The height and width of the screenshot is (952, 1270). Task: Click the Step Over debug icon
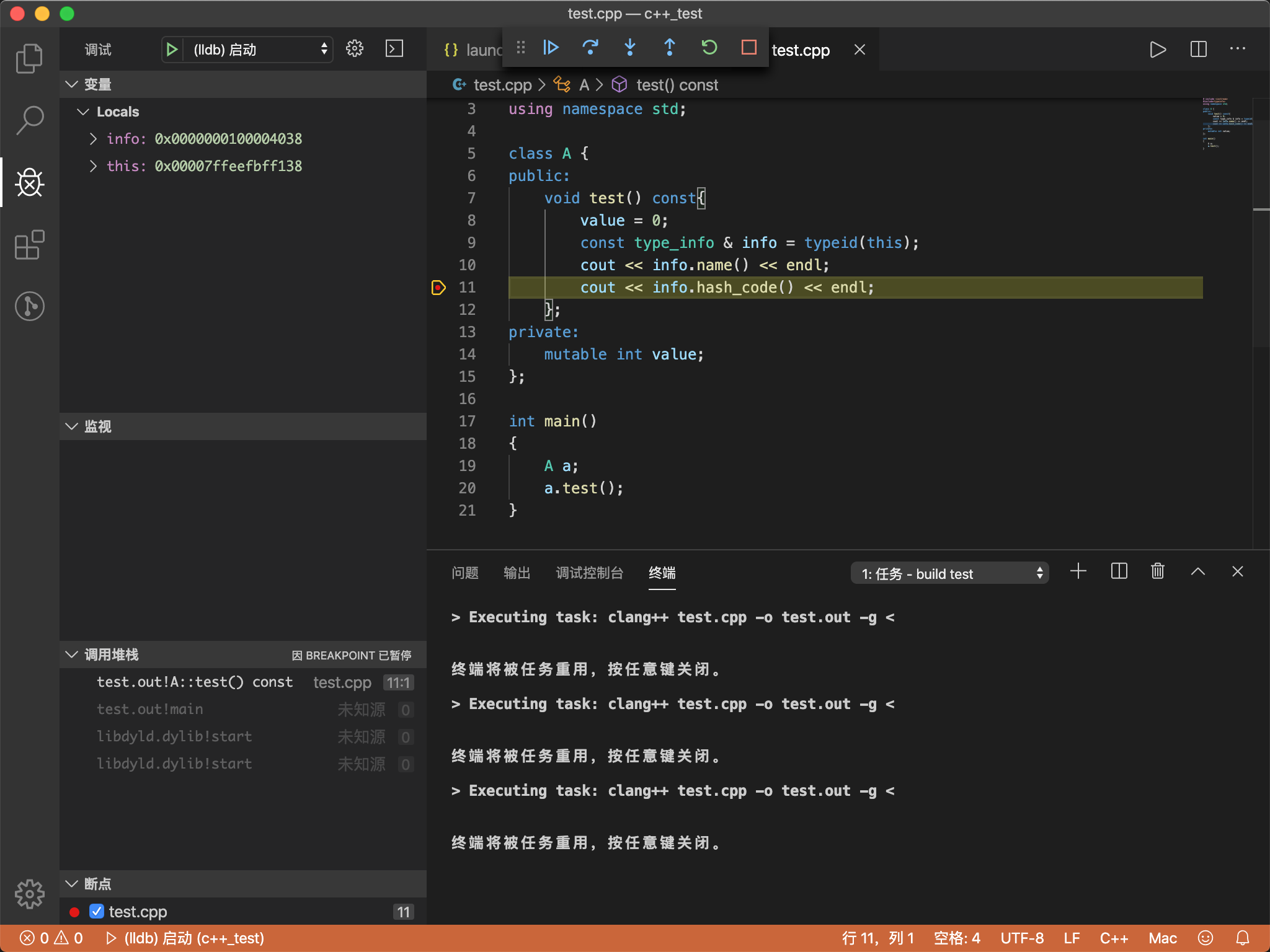click(x=590, y=48)
